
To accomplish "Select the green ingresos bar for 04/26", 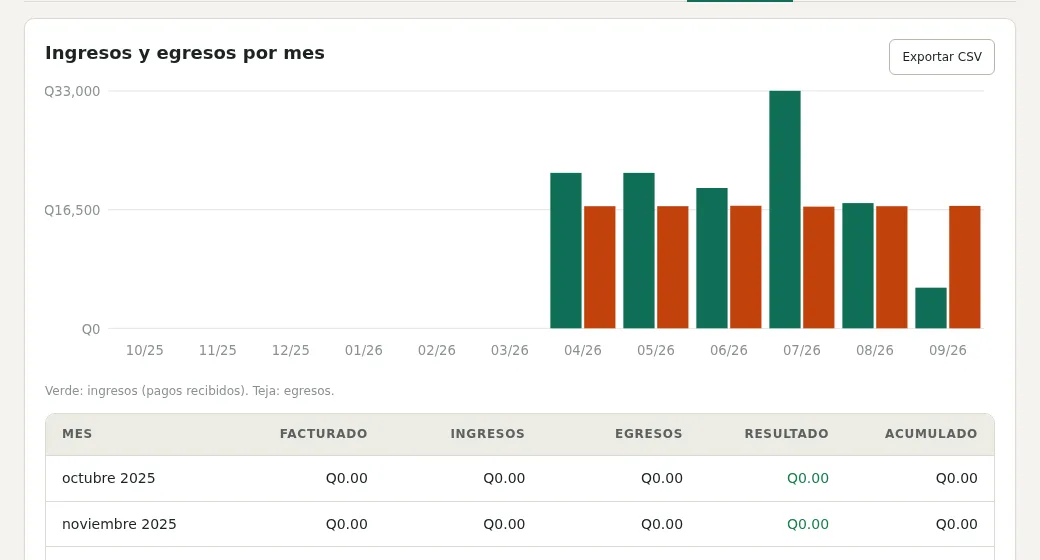I will point(566,251).
